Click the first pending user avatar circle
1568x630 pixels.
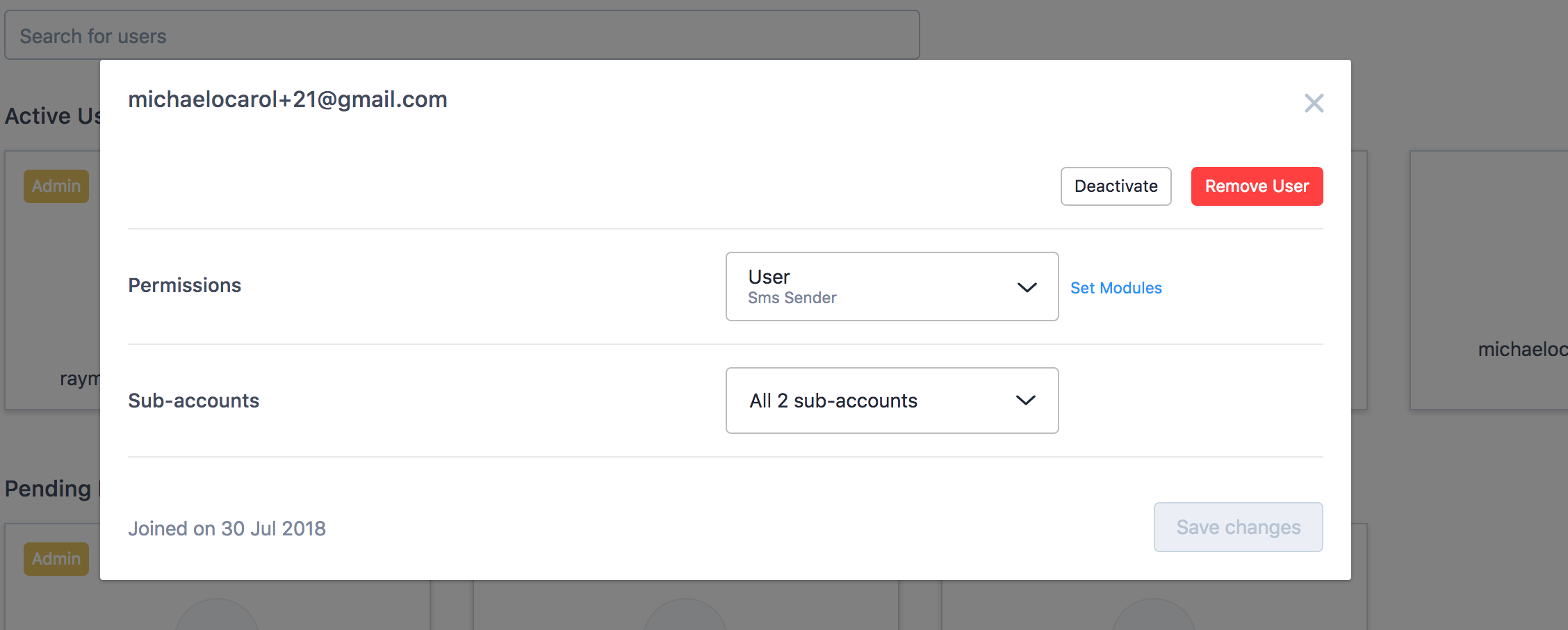(x=217, y=615)
